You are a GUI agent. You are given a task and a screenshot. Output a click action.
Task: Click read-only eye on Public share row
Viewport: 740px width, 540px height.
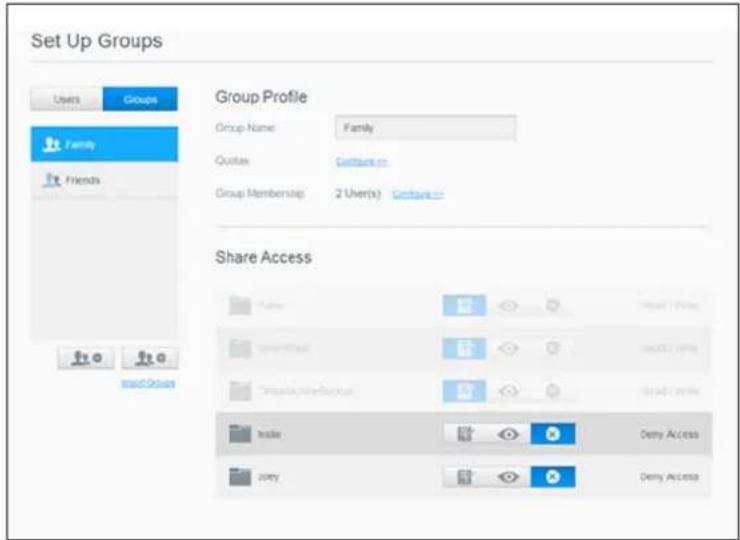click(508, 306)
